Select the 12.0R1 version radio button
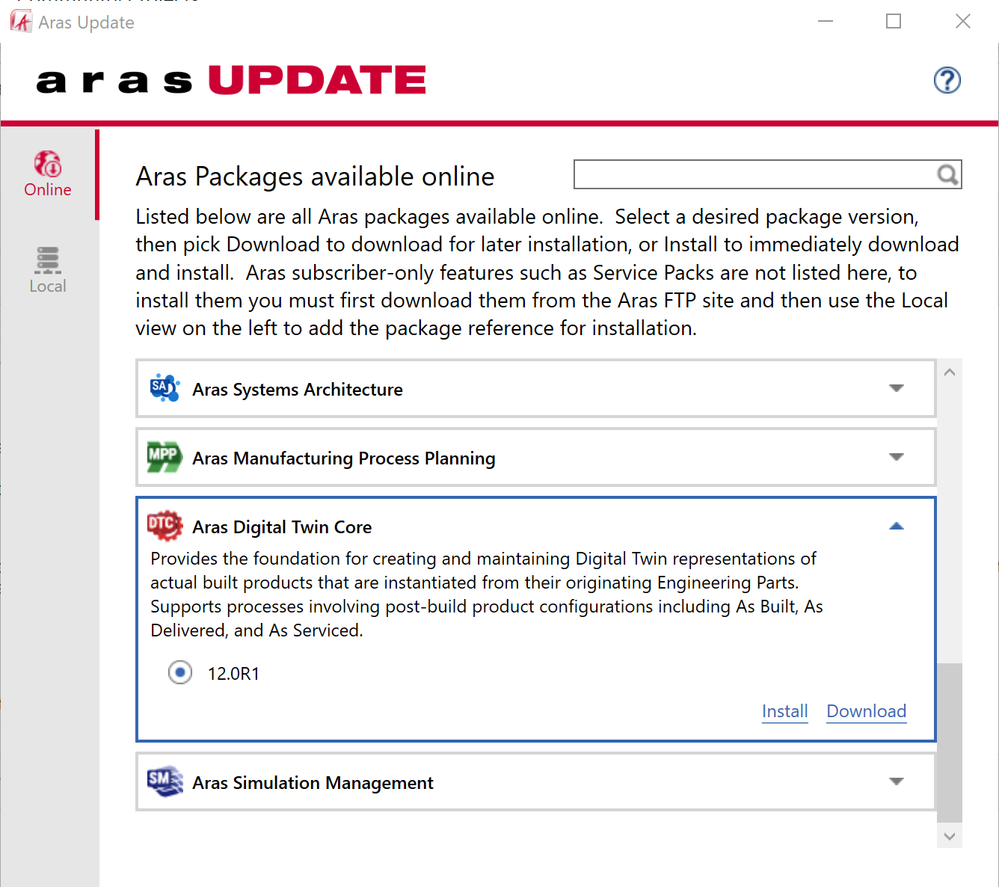The width and height of the screenshot is (999, 887). (180, 672)
